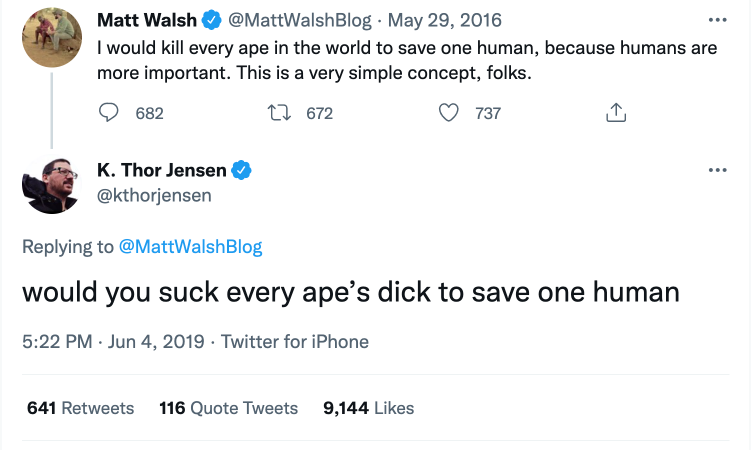Screen dimensions: 754x450
Task: Click the May 29, 2016 tweet date
Action: click(x=444, y=20)
